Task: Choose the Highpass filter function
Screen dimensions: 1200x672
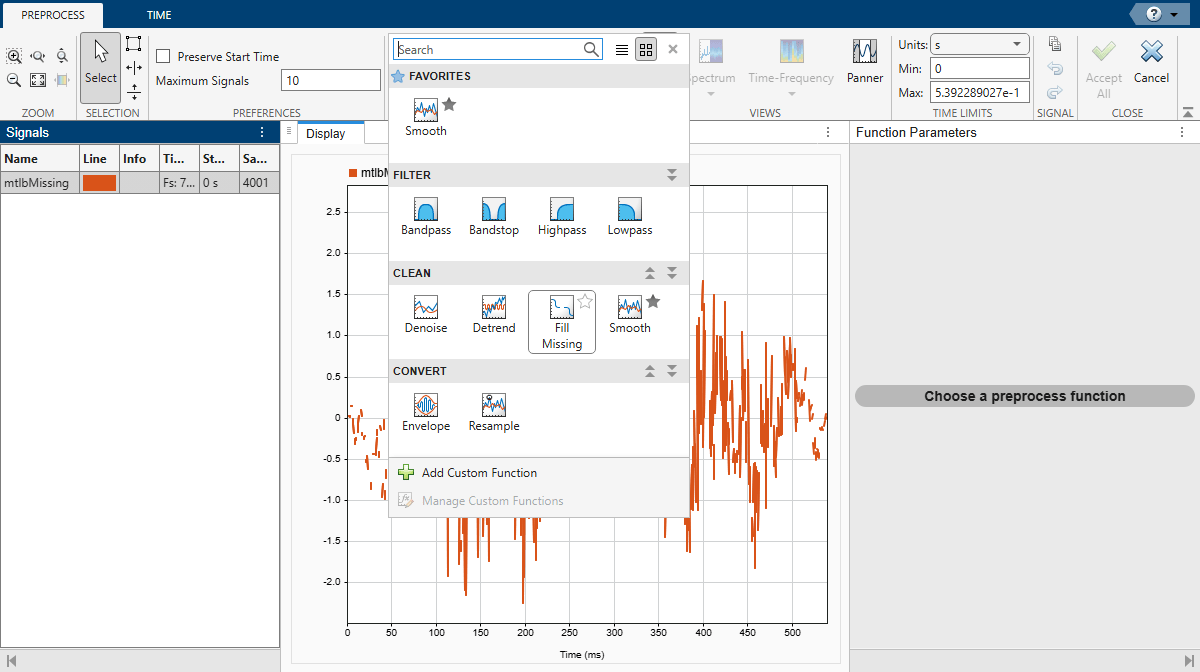Action: tap(562, 216)
